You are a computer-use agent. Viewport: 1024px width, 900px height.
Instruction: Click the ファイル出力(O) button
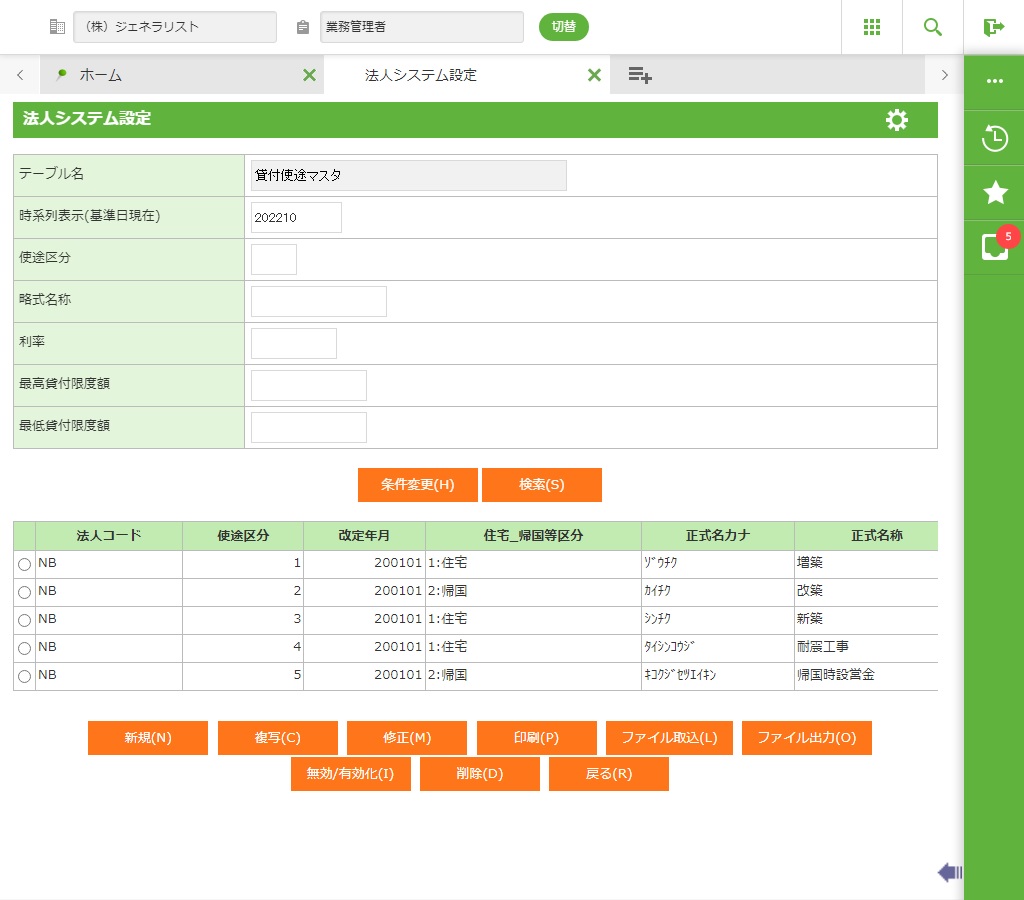(806, 738)
